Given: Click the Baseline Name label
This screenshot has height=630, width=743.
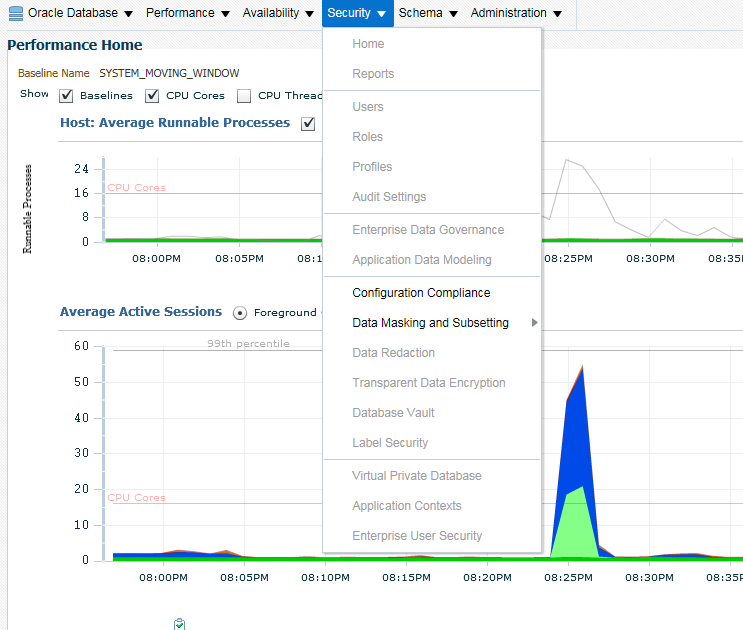Looking at the screenshot, I should click(54, 73).
